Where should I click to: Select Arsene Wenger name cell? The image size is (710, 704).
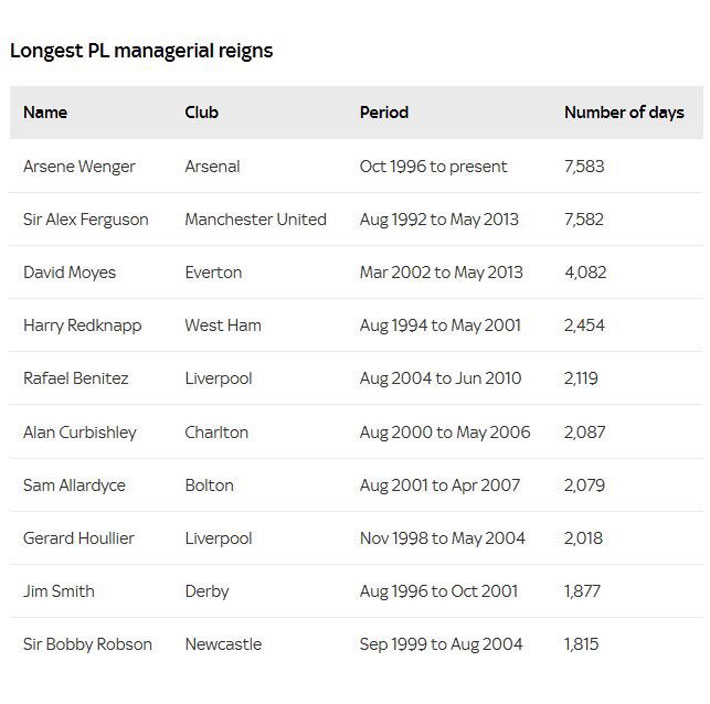tap(78, 166)
